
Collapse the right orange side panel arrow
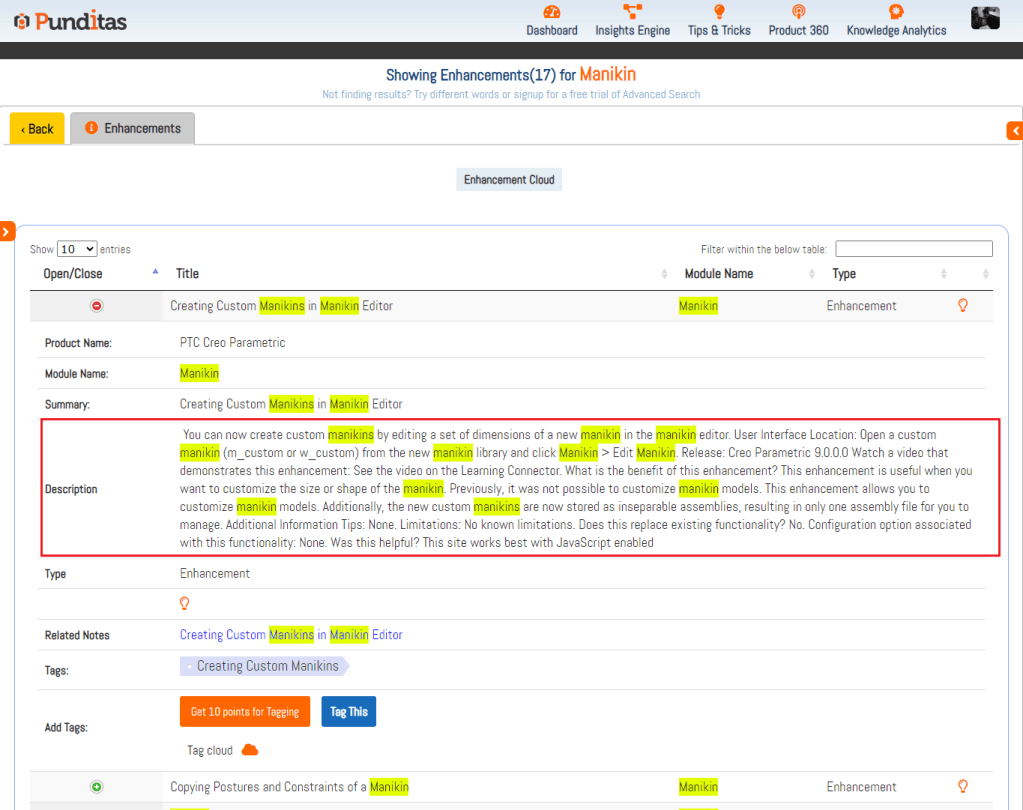(1015, 131)
